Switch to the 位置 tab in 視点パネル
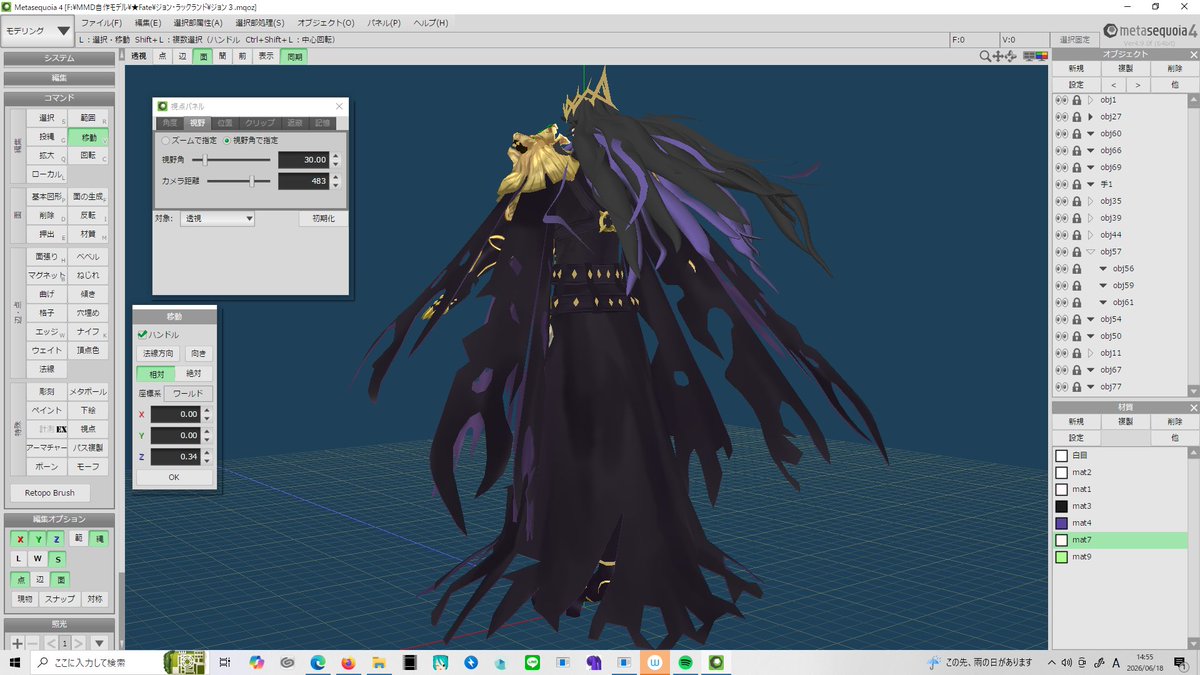 225,122
